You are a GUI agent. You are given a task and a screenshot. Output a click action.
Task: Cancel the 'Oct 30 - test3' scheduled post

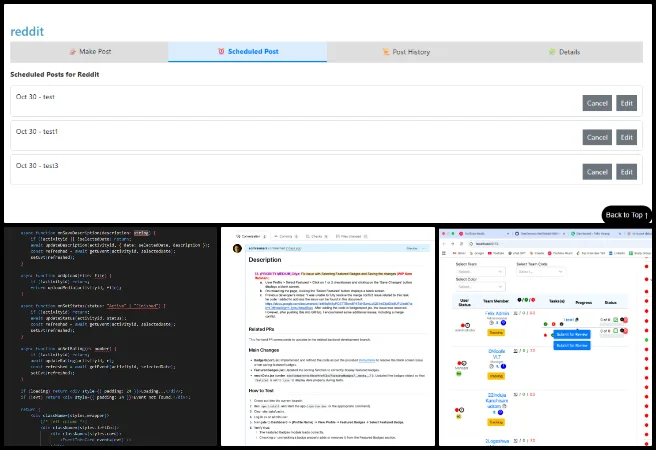coord(597,171)
